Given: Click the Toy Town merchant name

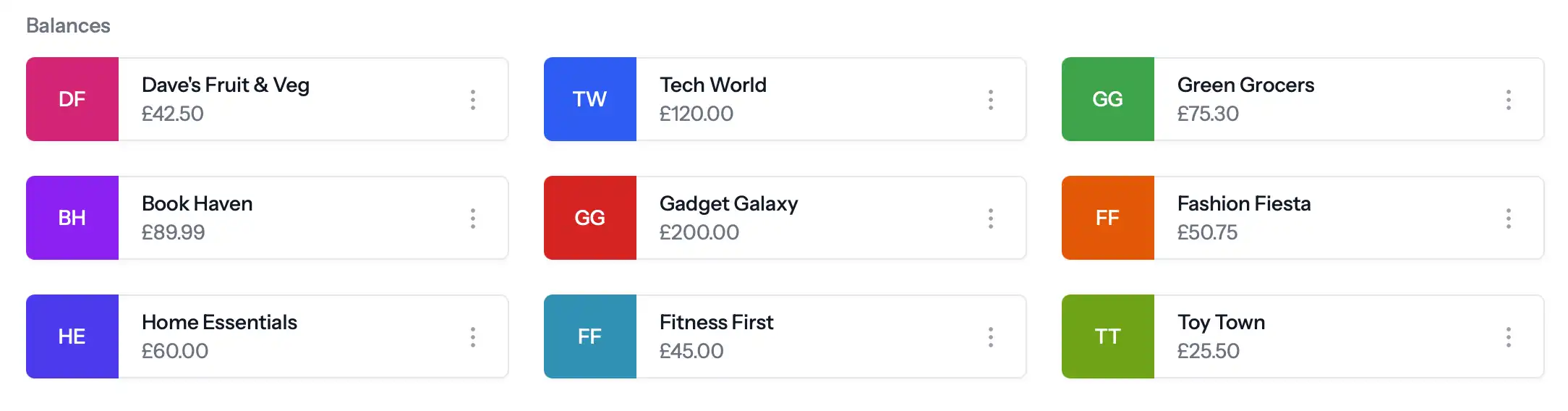Looking at the screenshot, I should click(1221, 322).
